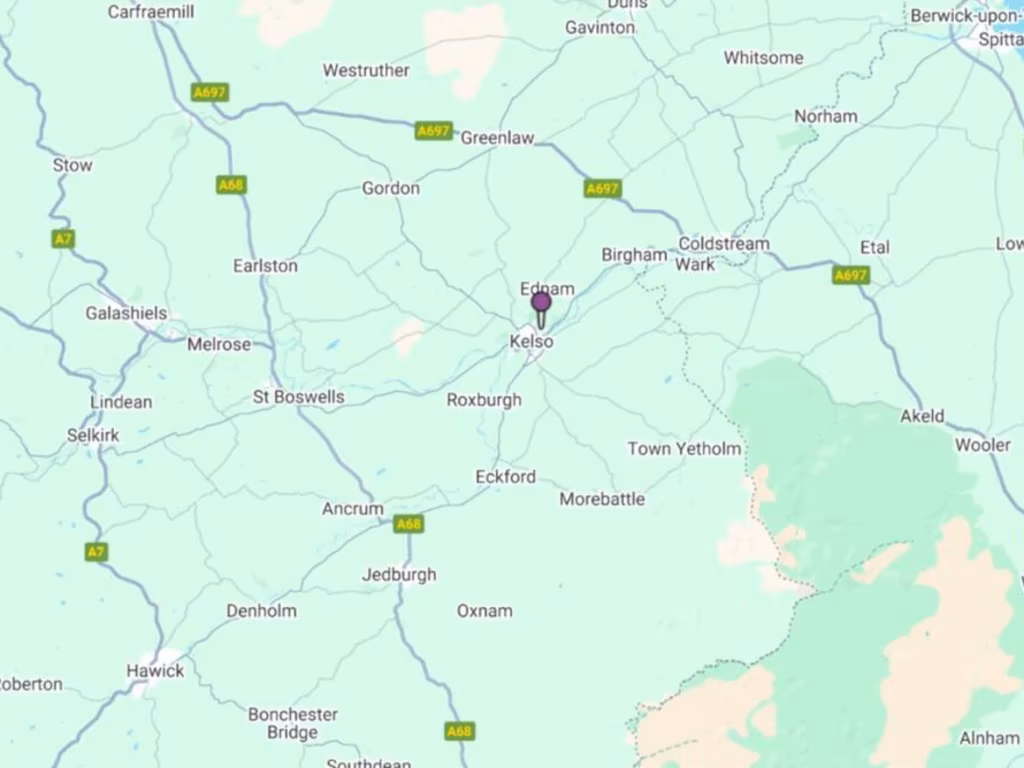Click the A68 shield at bottom near Southdean
Image resolution: width=1024 pixels, height=768 pixels.
pos(459,731)
